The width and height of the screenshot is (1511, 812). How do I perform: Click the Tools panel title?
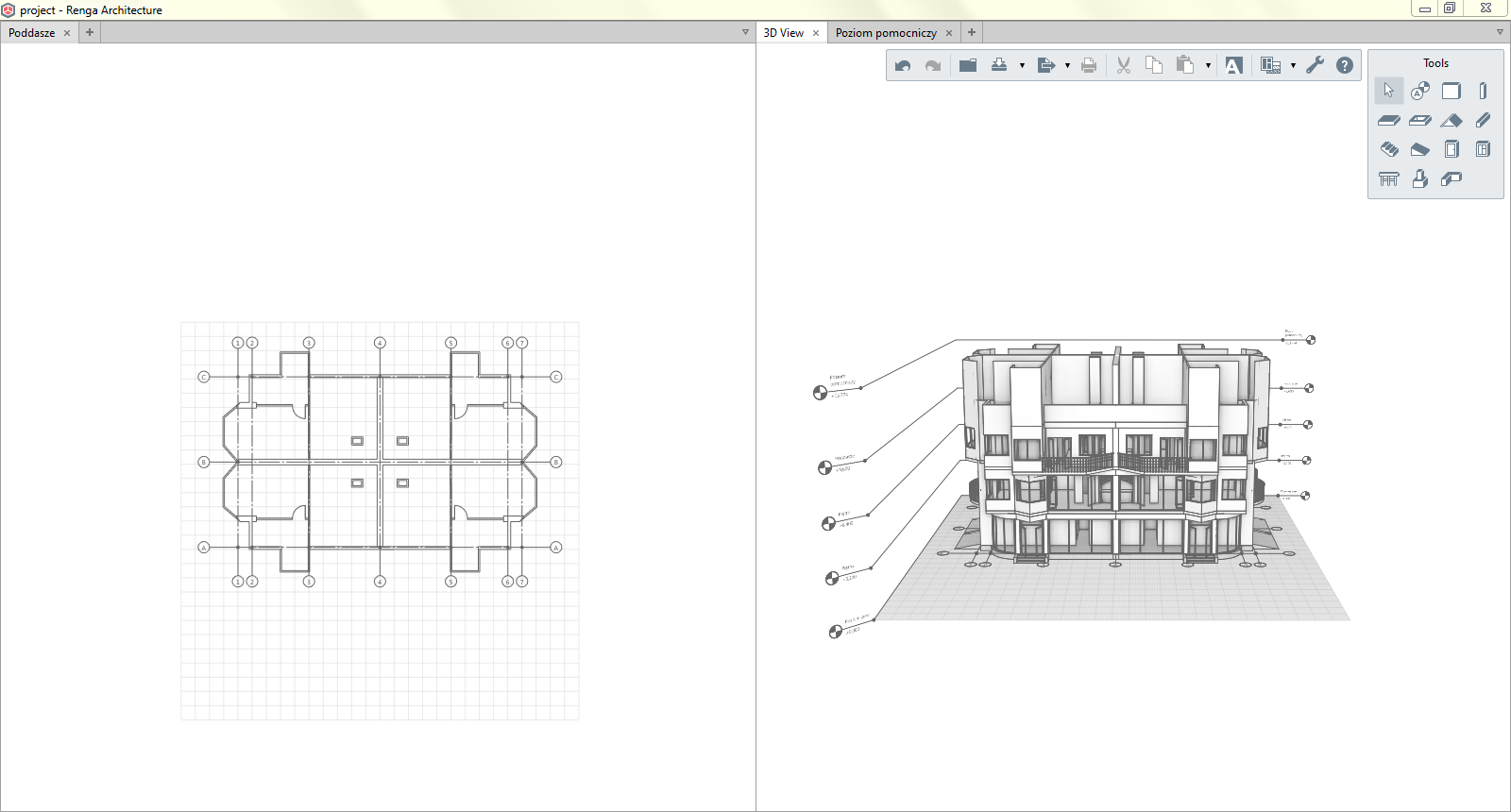[1435, 63]
